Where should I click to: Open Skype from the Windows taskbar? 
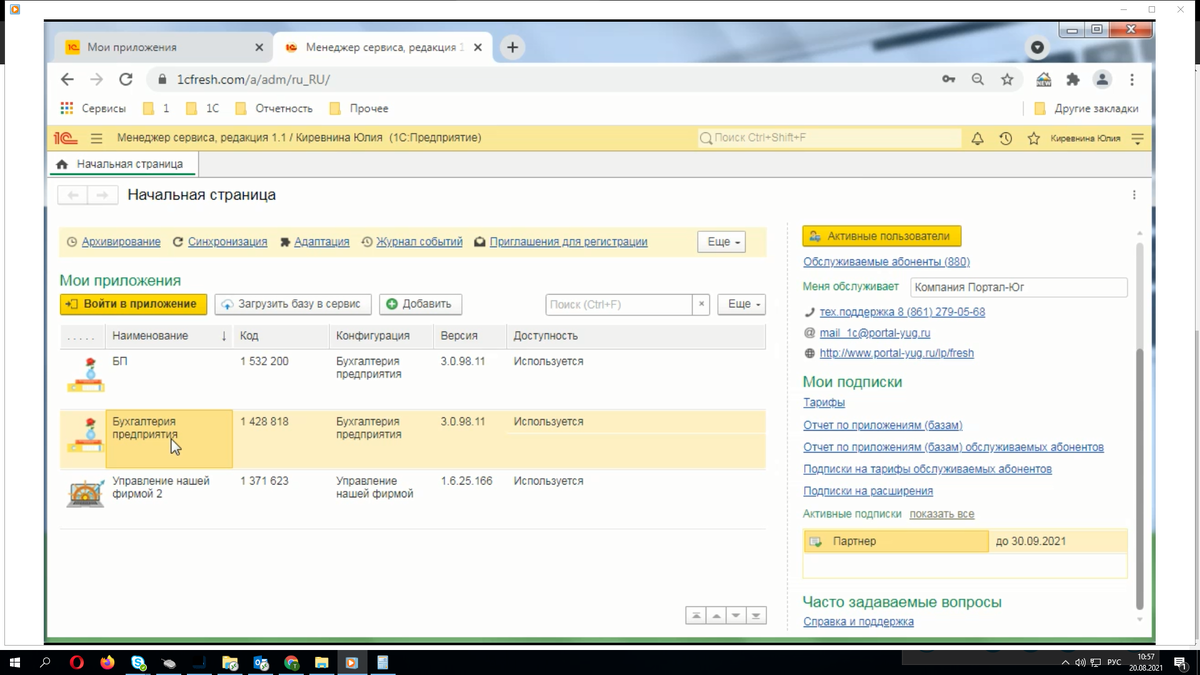pos(138,662)
